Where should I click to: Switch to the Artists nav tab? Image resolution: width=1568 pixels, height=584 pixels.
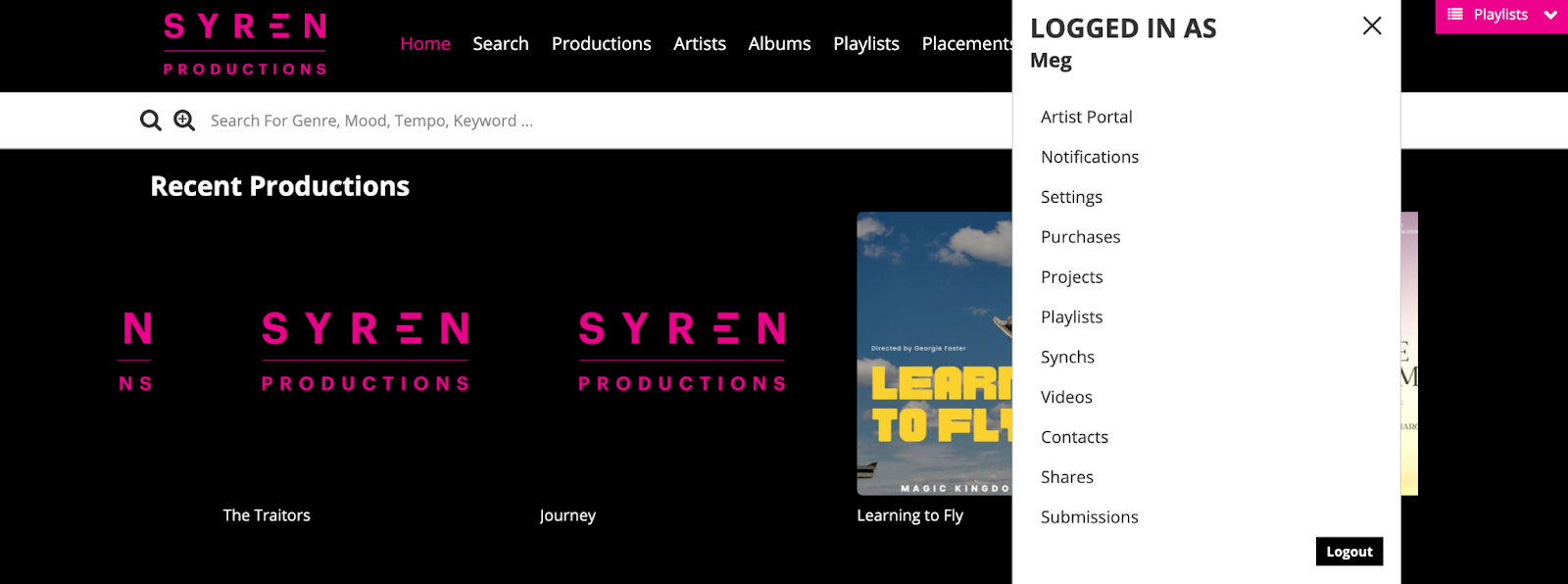pyautogui.click(x=699, y=44)
